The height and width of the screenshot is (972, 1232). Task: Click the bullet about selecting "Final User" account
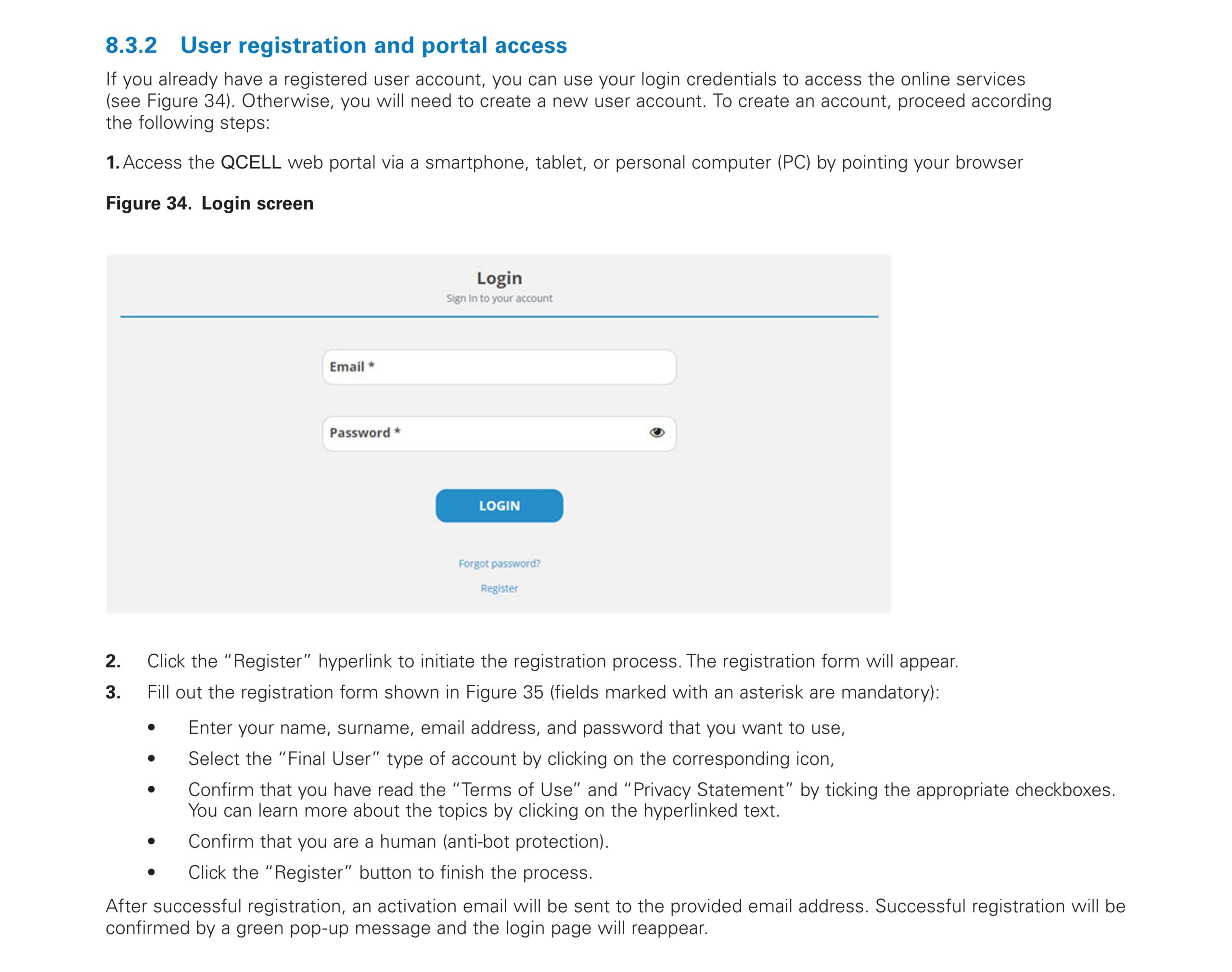coord(510,759)
